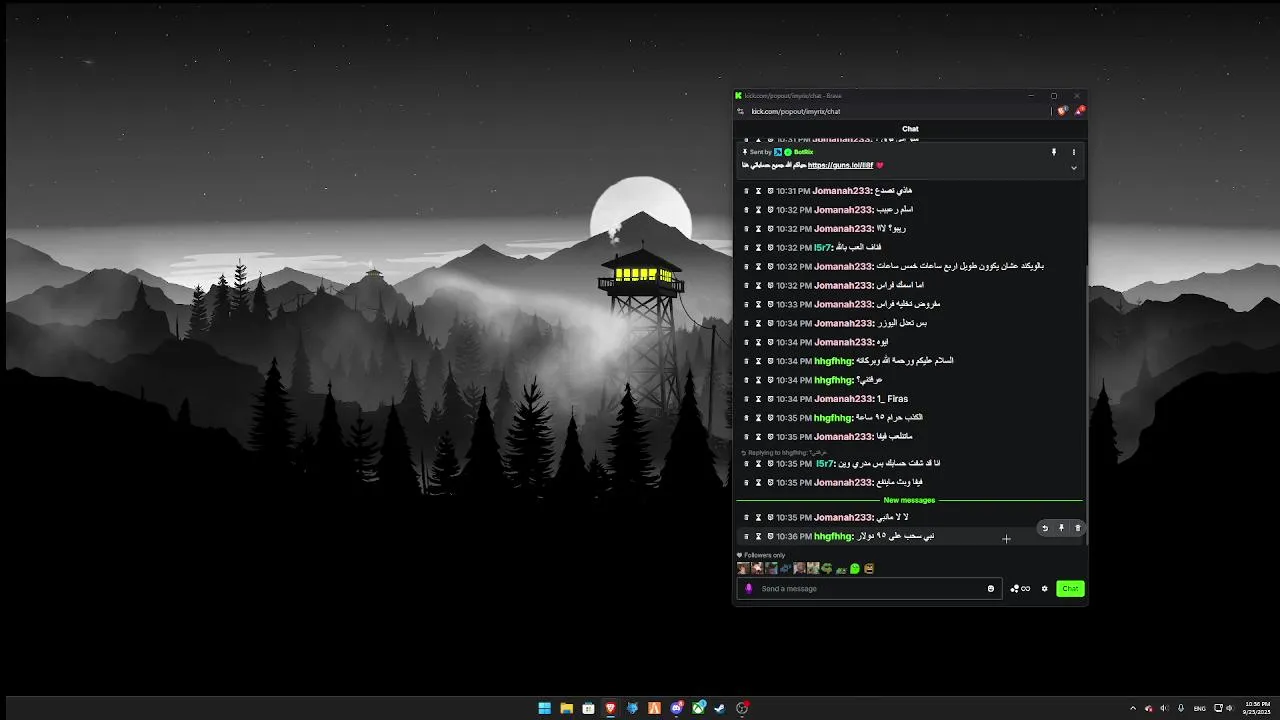Click hourglass icon on 10:35 PM hhgfhhg message

tap(758, 418)
